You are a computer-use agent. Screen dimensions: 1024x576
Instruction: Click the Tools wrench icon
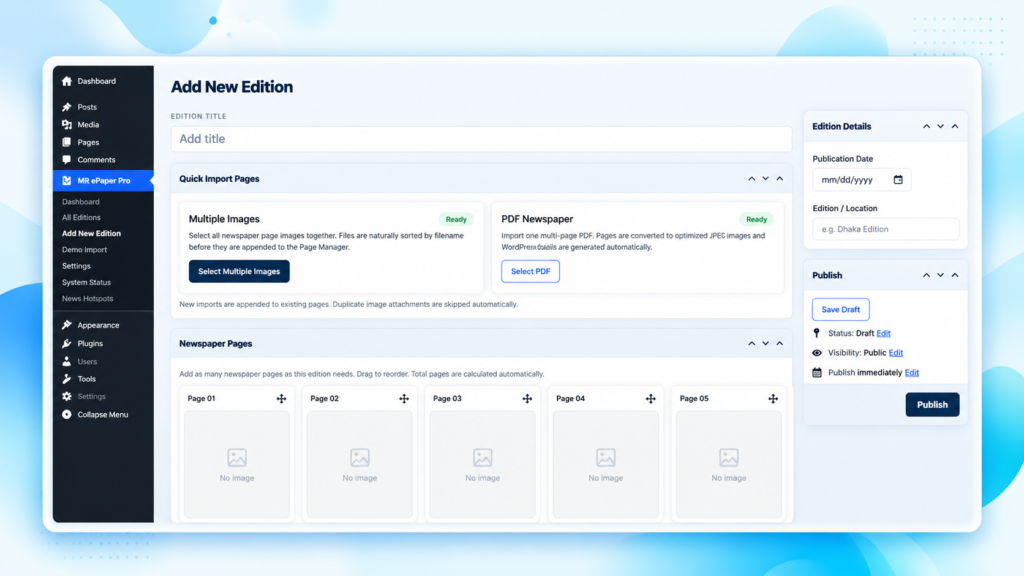[67, 379]
